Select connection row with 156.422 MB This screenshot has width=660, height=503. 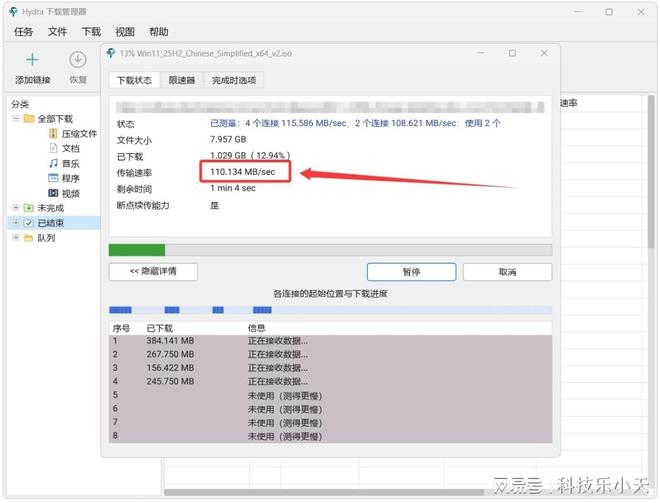click(x=330, y=368)
